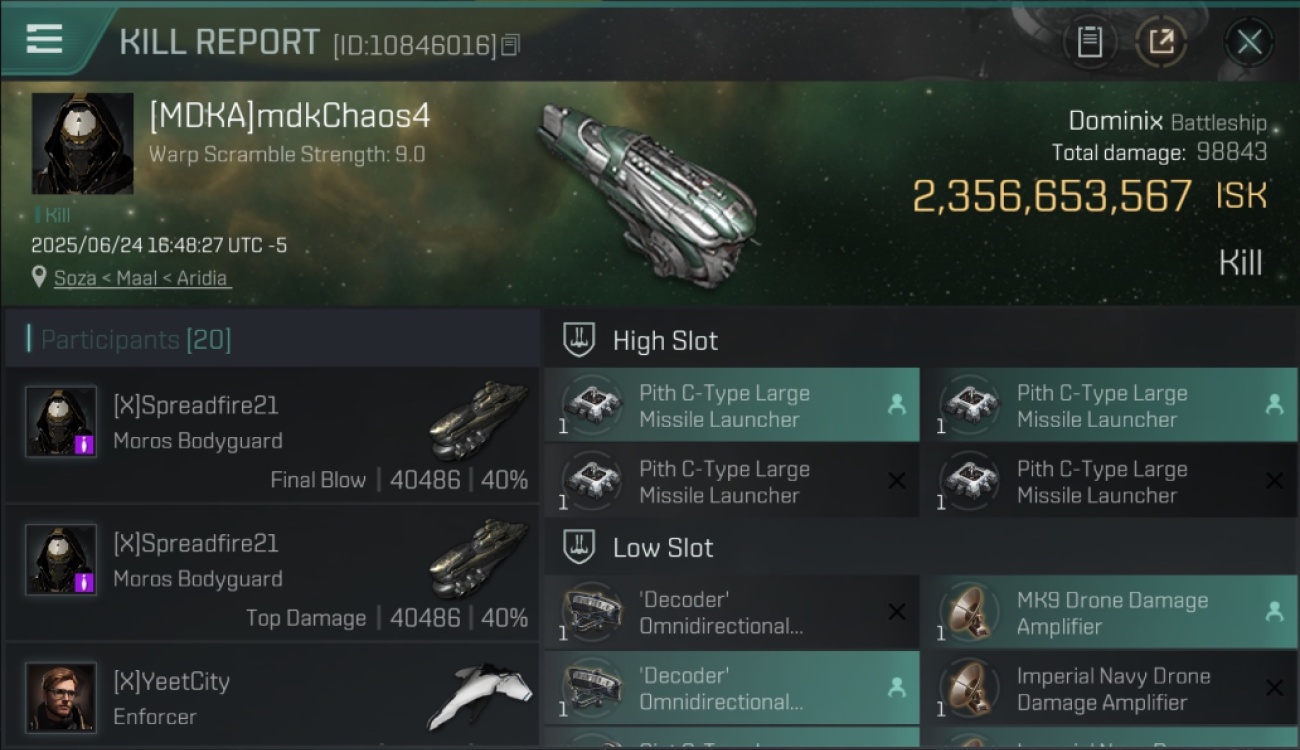View mdkChaos4 pilot portrait
This screenshot has height=750, width=1300.
pos(82,143)
